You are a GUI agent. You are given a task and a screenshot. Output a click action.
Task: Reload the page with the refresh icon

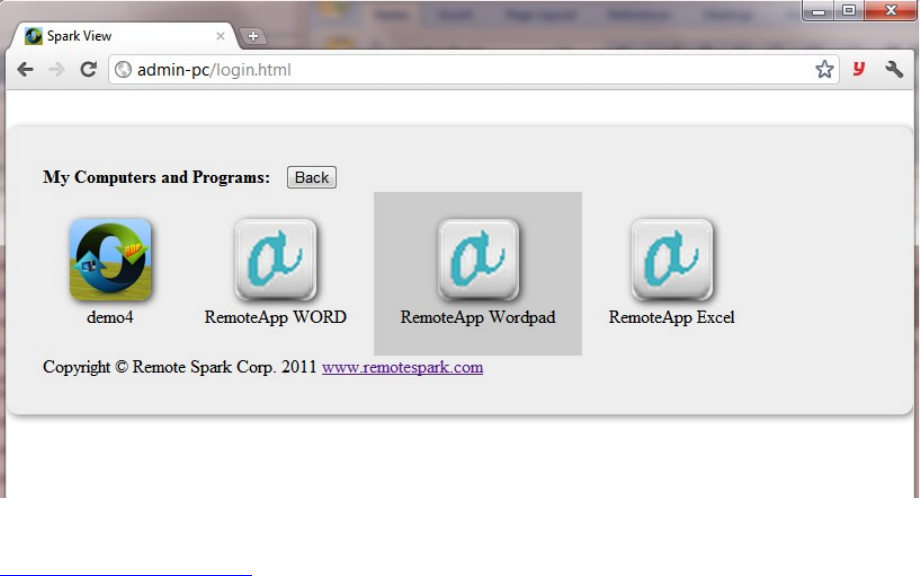[x=89, y=70]
